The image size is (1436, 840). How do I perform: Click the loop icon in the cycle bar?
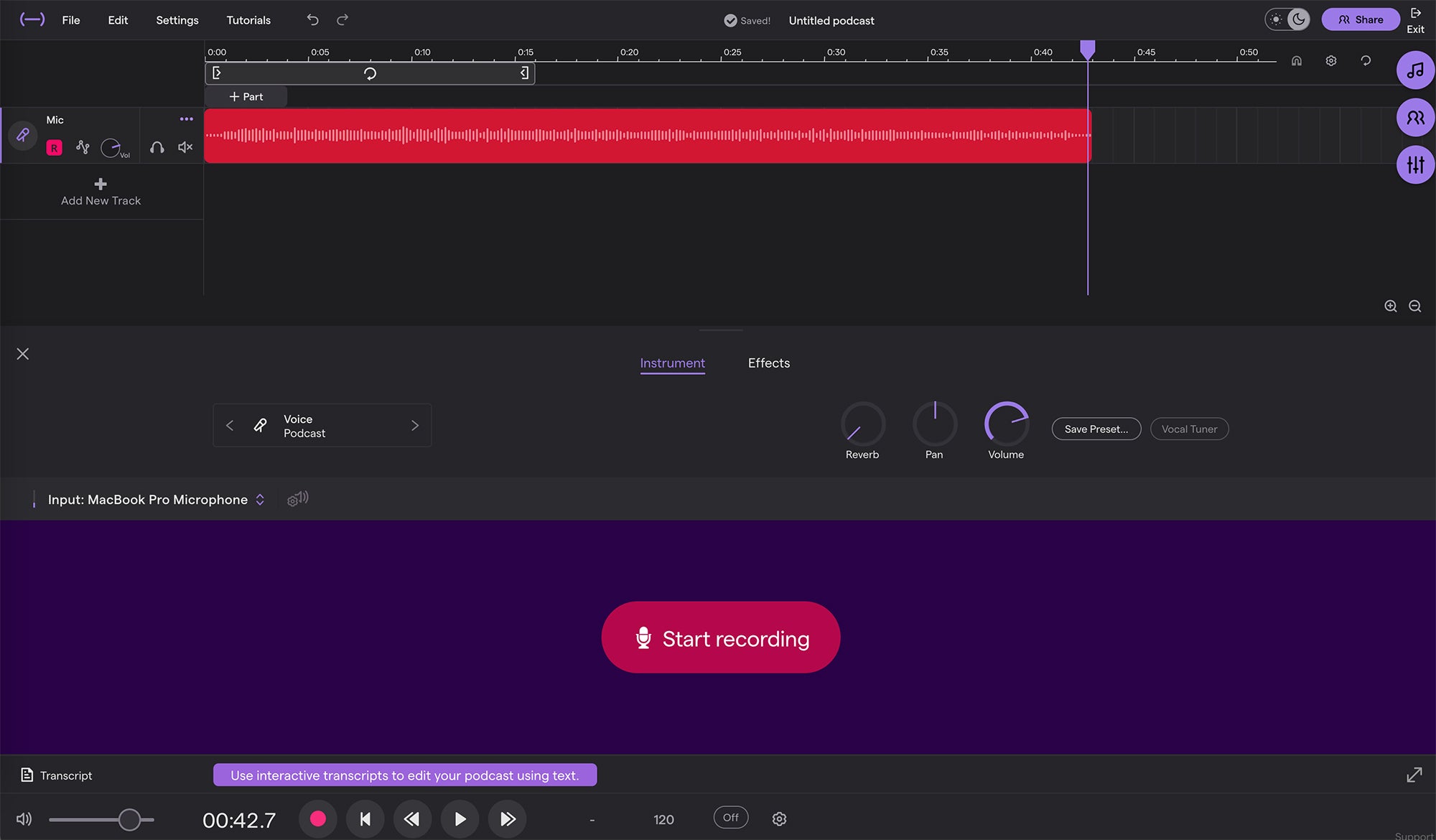(370, 73)
